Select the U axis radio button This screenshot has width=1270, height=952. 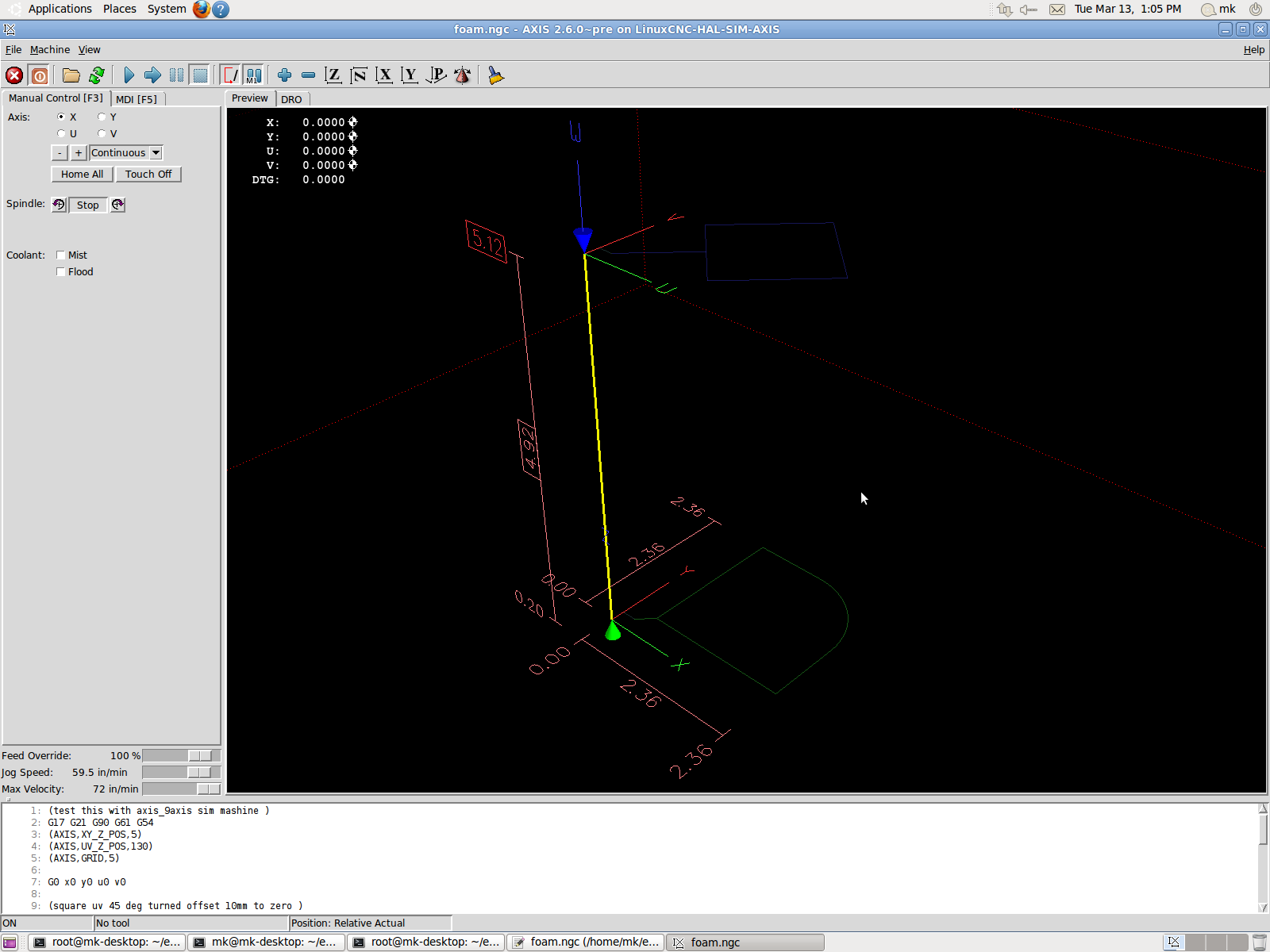pyautogui.click(x=61, y=134)
